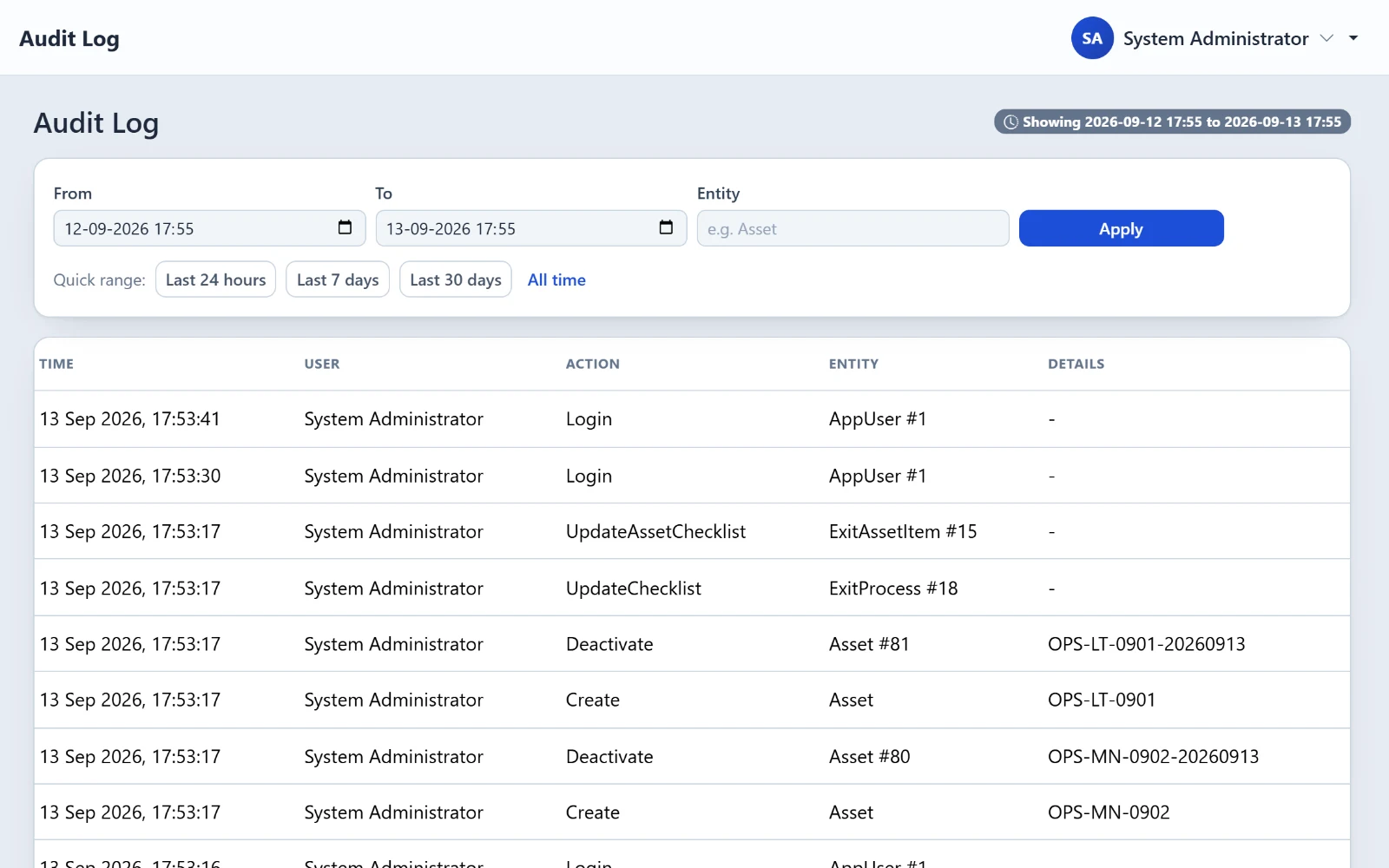Click the ENTITY column header
Viewport: 1389px width, 868px height.
853,364
